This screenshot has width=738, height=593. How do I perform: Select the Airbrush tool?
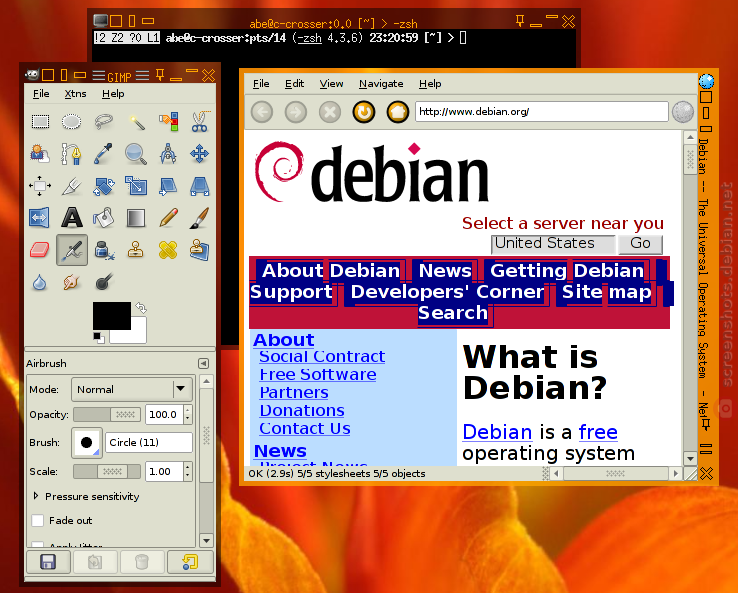tap(72, 250)
